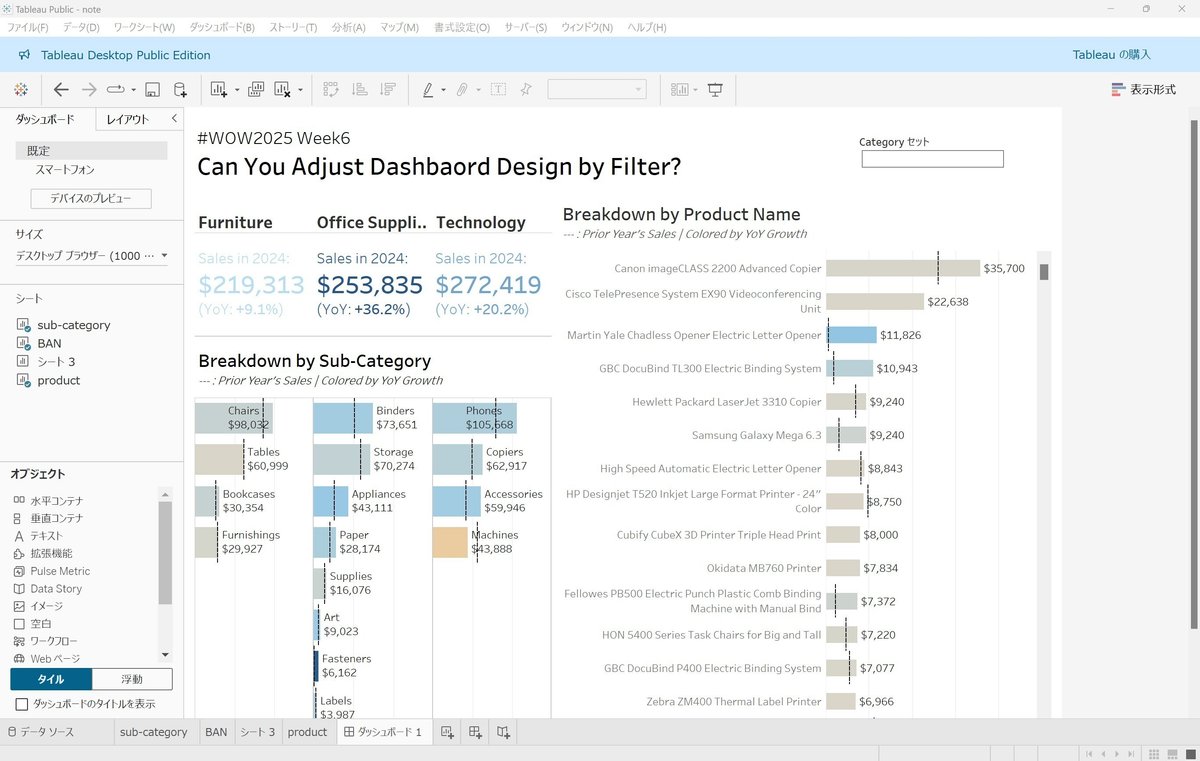Add a new data source cylinder icon
This screenshot has height=761, width=1200.
(x=181, y=90)
